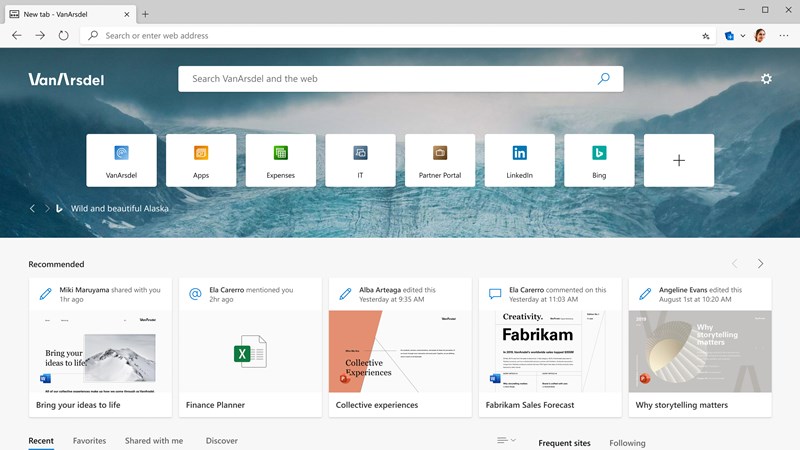Image resolution: width=800 pixels, height=450 pixels.
Task: Select the Frequent sites tab
Action: [564, 443]
